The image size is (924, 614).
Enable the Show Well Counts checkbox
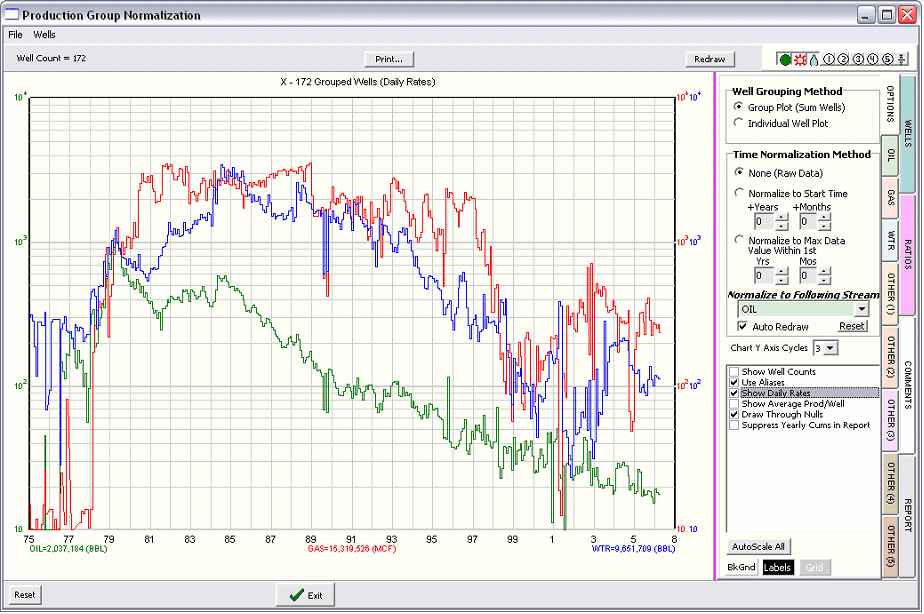pos(734,372)
